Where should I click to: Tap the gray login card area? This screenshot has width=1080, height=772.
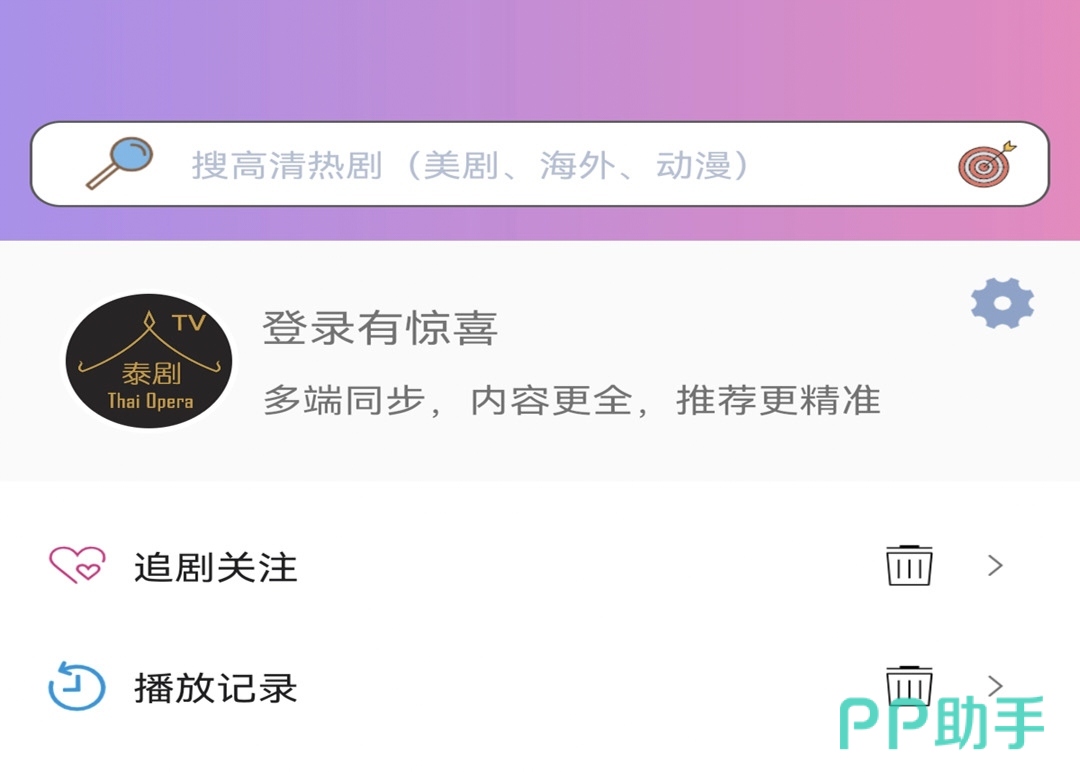[x=539, y=361]
